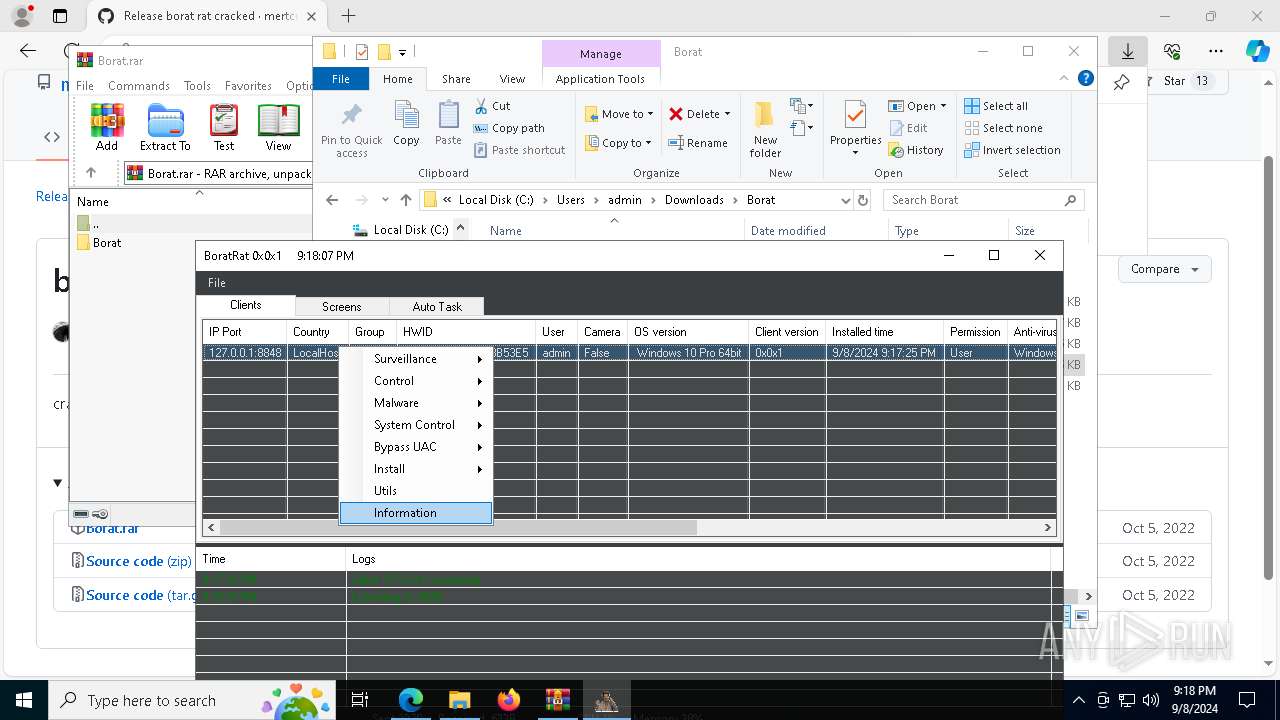The image size is (1280, 720).
Task: Click the volume icon in system tray
Action: click(1150, 700)
